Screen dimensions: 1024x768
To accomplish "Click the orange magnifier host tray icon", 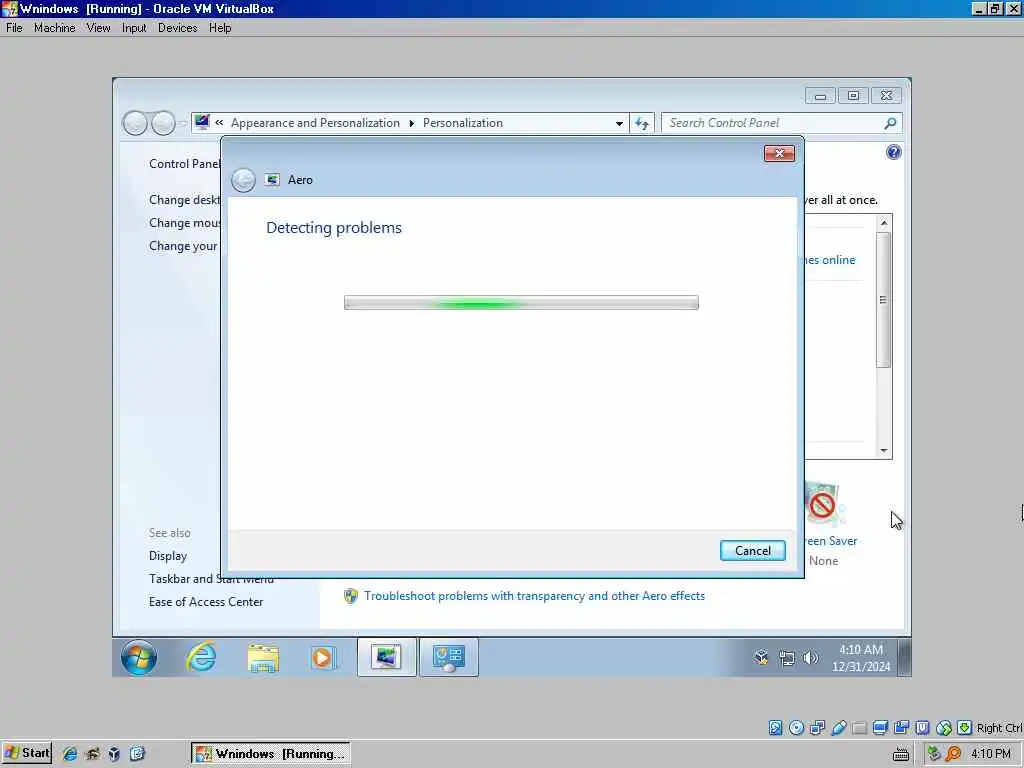I will [x=953, y=754].
